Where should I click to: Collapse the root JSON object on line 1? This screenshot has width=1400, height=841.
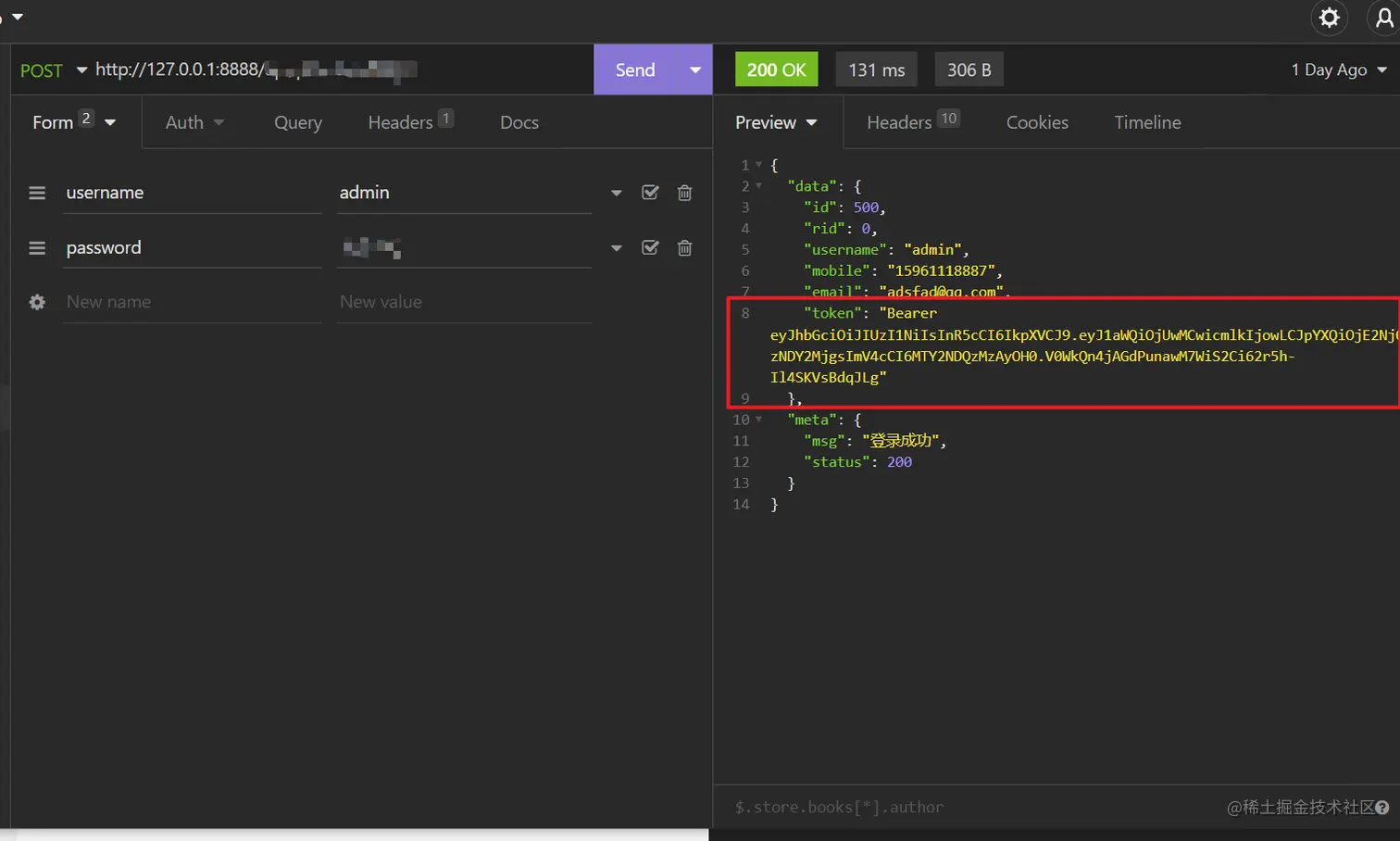point(758,165)
